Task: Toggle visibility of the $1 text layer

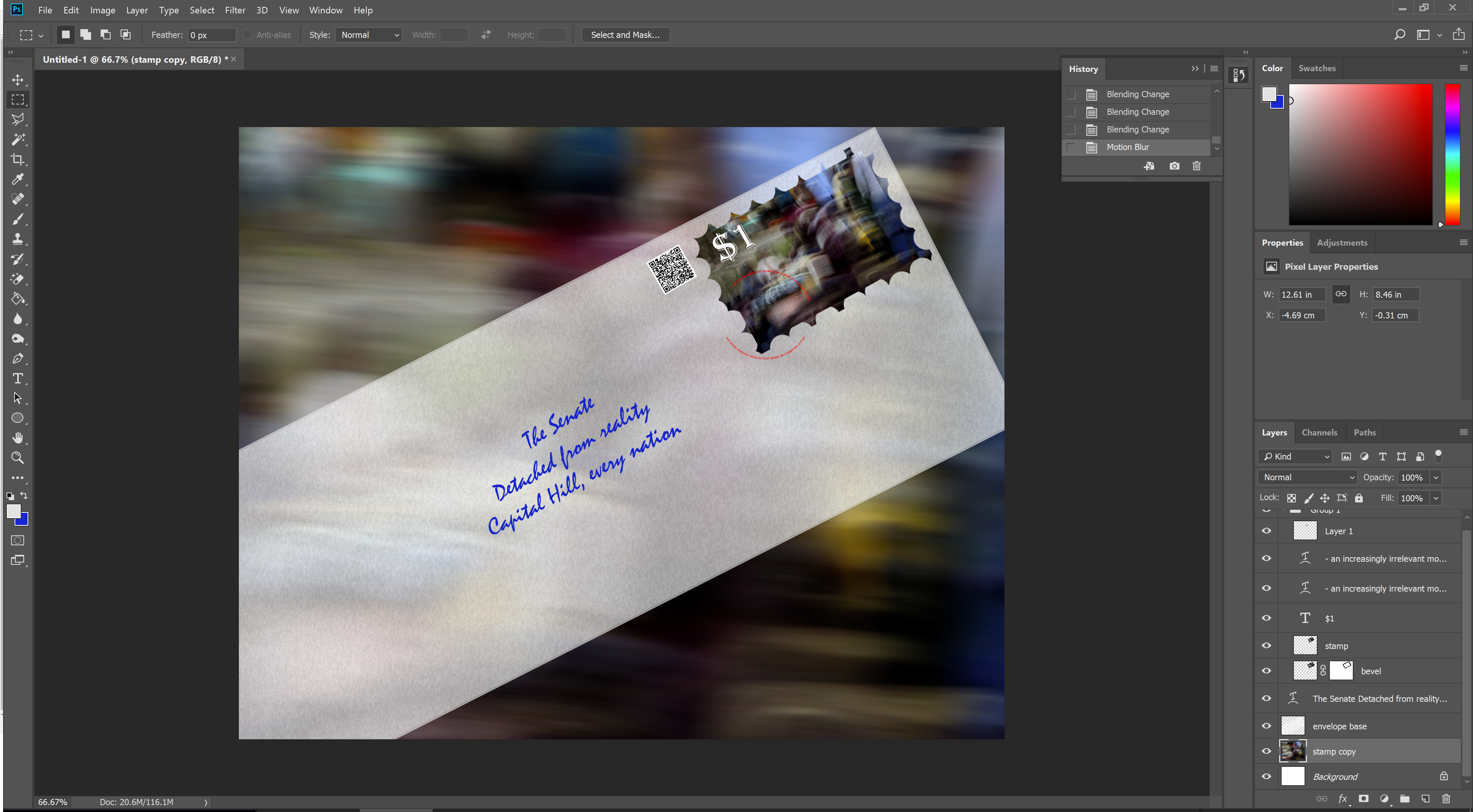Action: (1266, 618)
